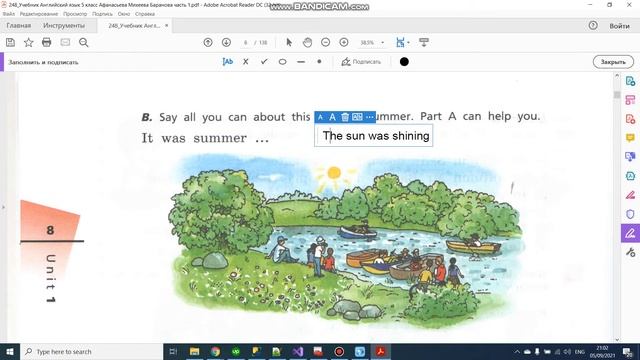Open the Справка menu

tap(145, 14)
